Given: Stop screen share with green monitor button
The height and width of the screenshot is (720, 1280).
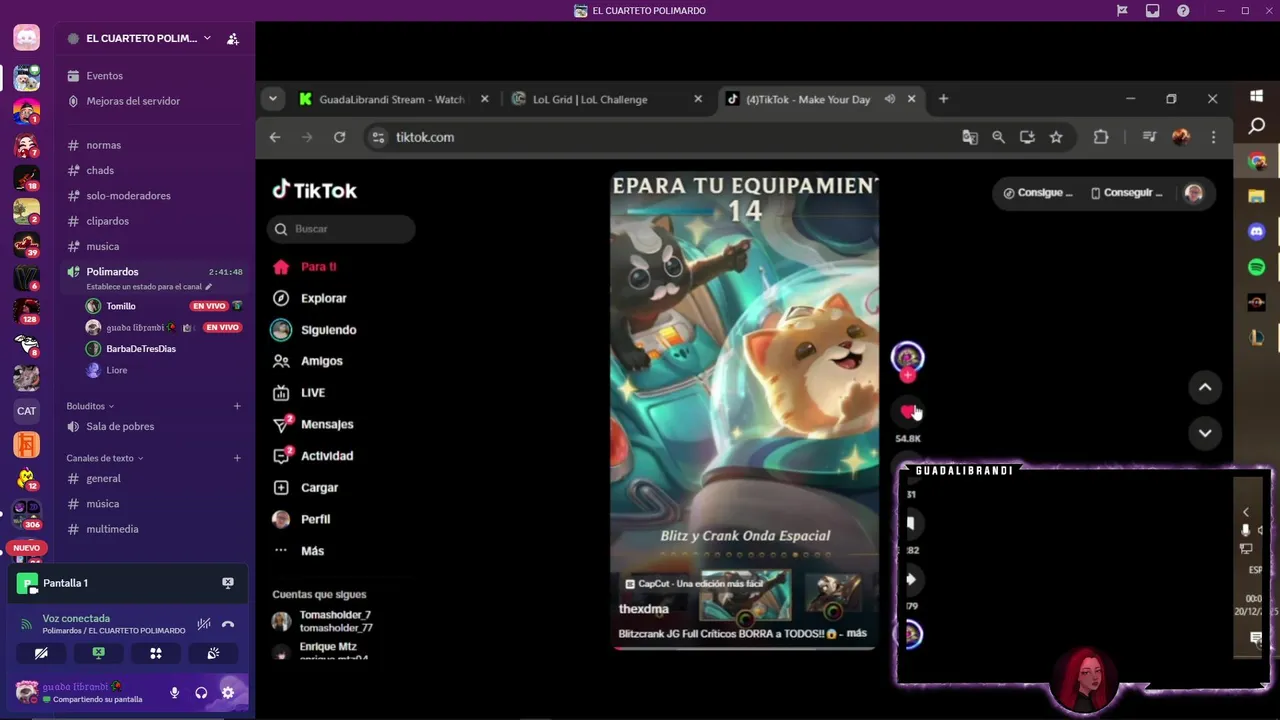Looking at the screenshot, I should 98,653.
